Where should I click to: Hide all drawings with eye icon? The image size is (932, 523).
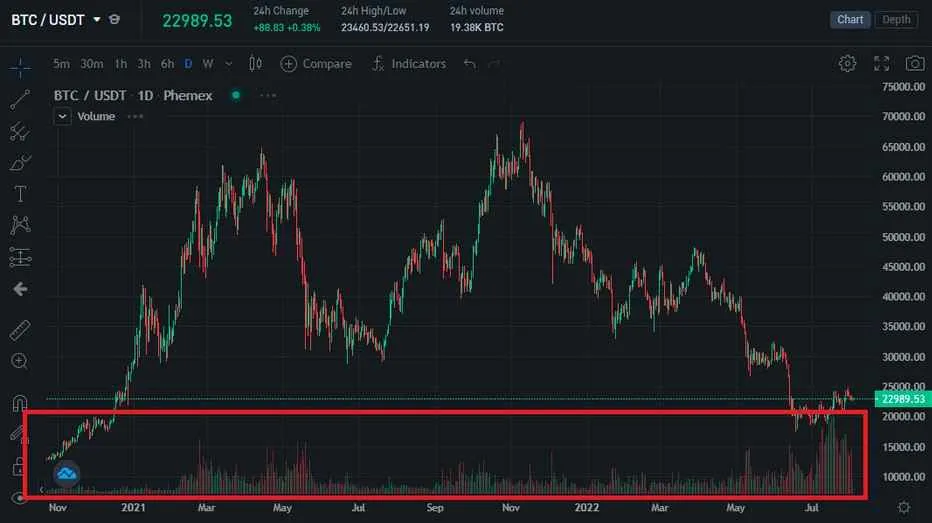click(20, 497)
